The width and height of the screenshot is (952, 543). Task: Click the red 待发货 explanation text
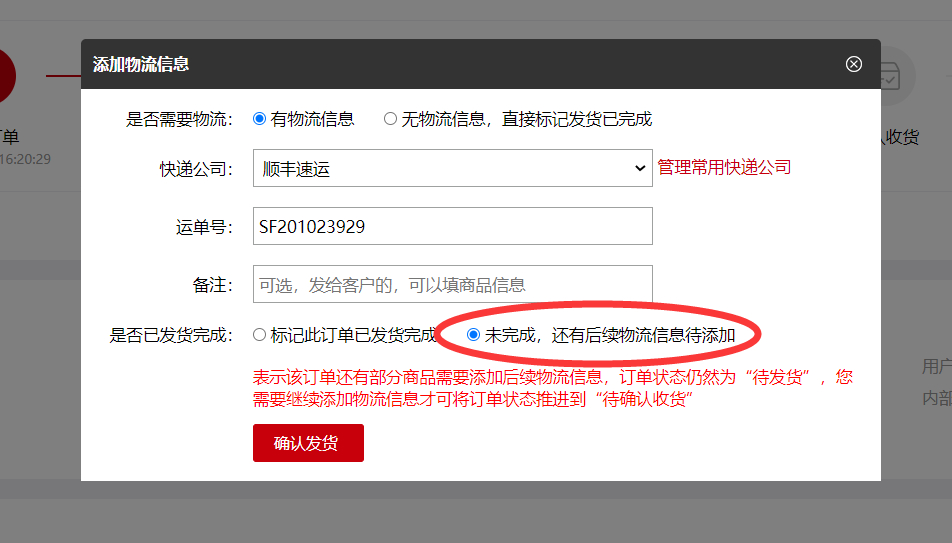[552, 388]
